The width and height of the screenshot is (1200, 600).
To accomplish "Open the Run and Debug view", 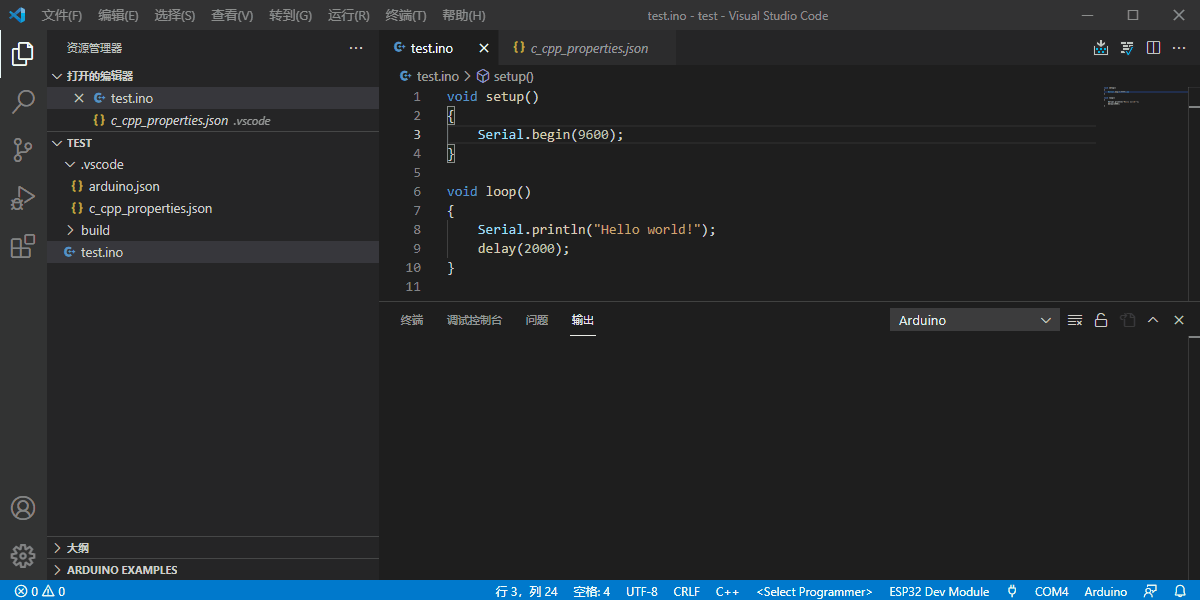I will click(x=23, y=198).
